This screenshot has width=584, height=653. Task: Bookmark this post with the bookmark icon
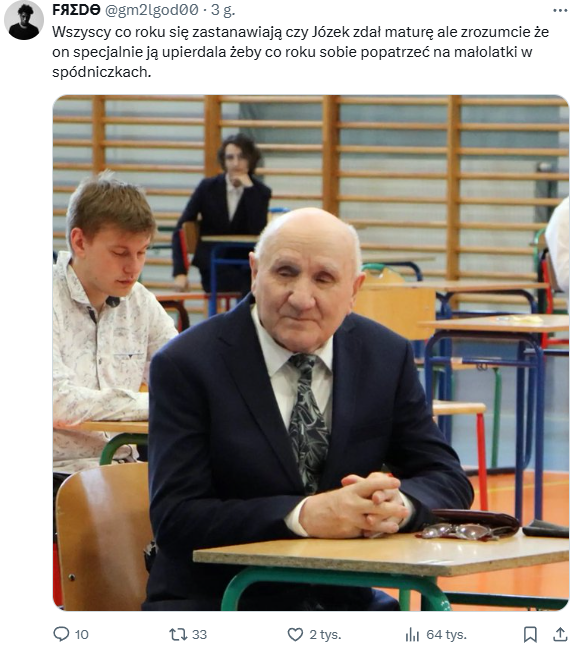click(x=530, y=634)
